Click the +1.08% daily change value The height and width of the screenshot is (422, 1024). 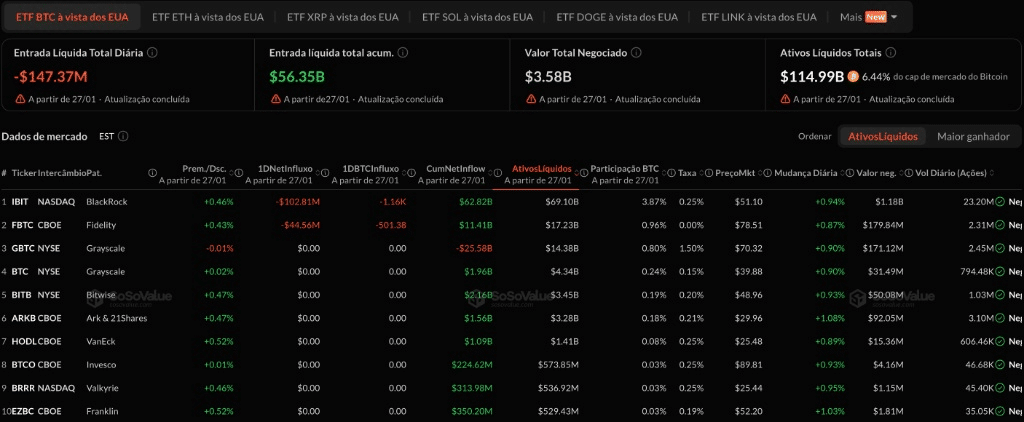(x=829, y=318)
